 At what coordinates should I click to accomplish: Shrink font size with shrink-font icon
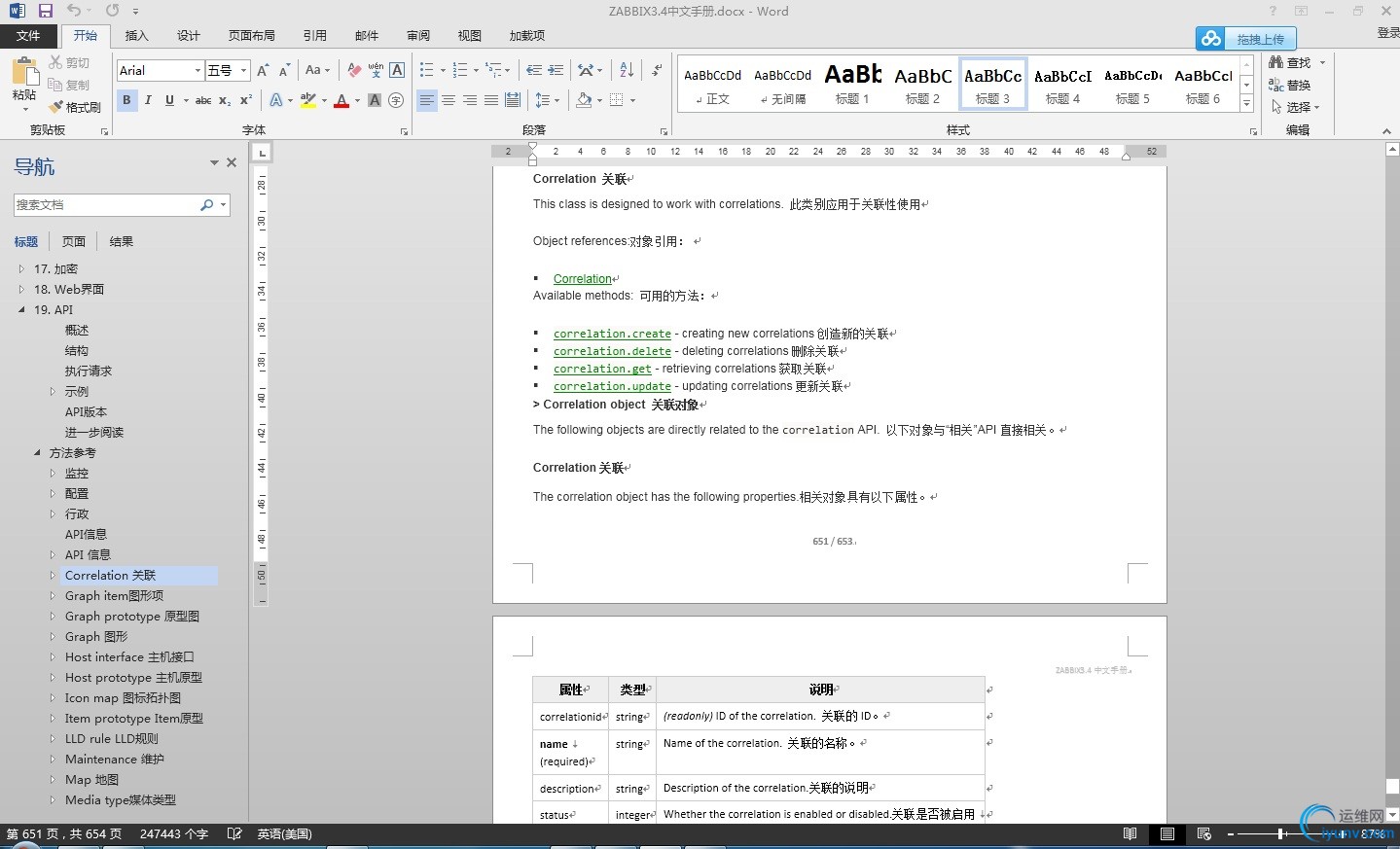pyautogui.click(x=284, y=70)
